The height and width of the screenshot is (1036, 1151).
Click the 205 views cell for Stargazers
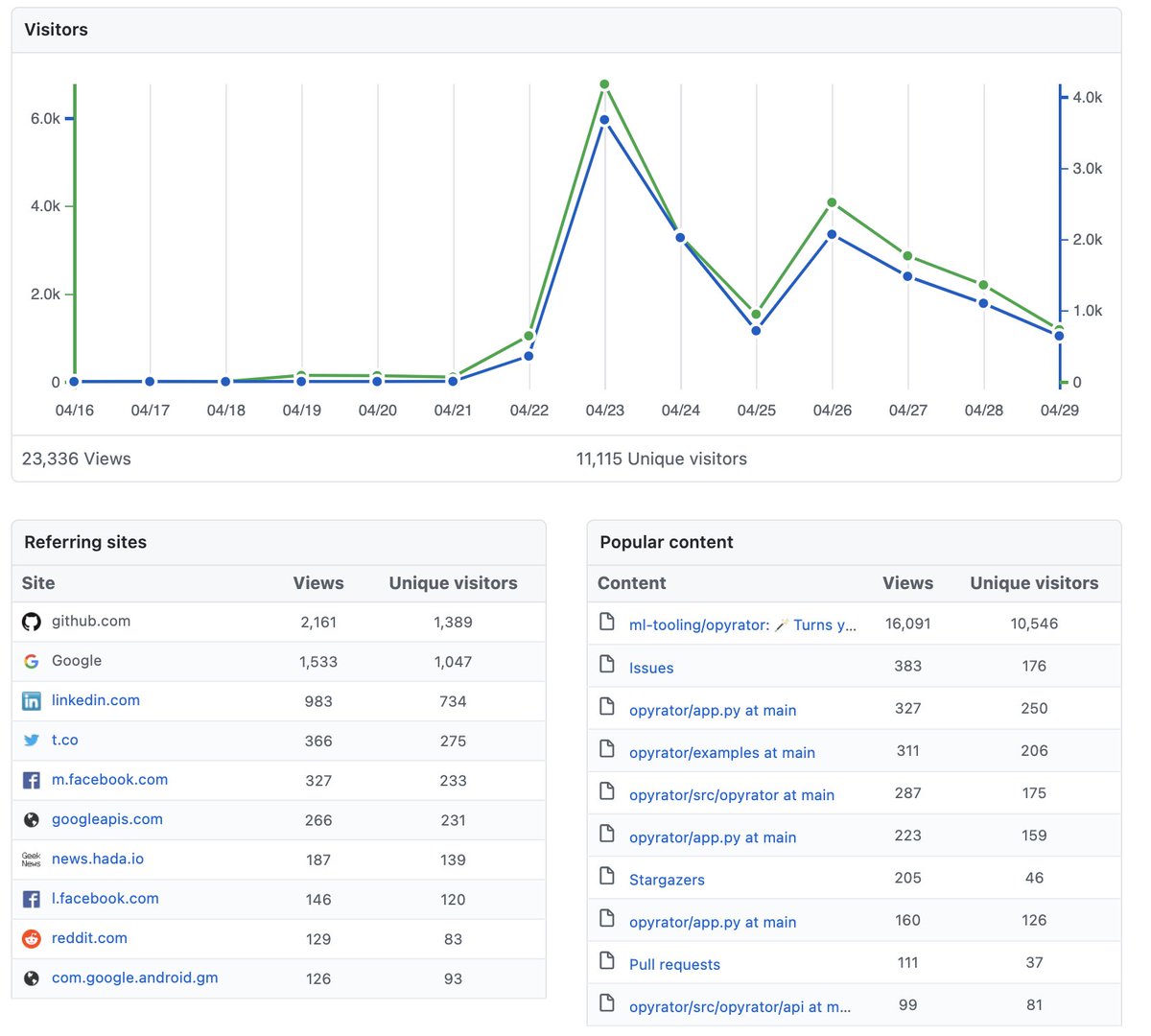coord(908,878)
